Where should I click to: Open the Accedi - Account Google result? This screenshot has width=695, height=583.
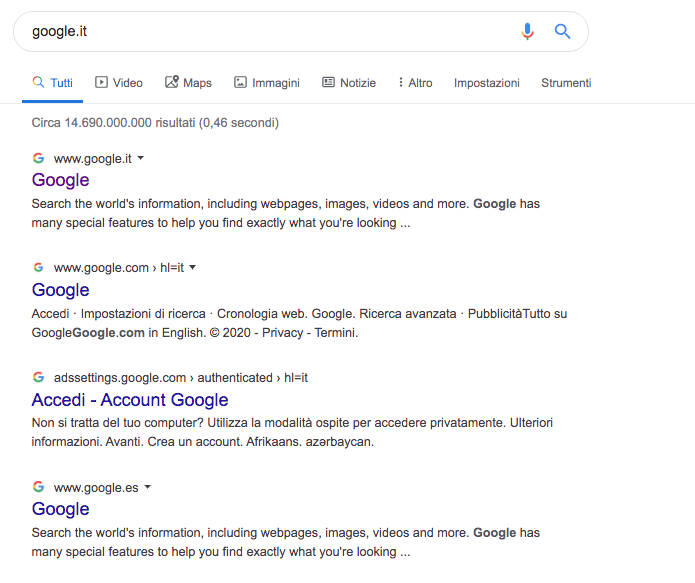[x=130, y=400]
